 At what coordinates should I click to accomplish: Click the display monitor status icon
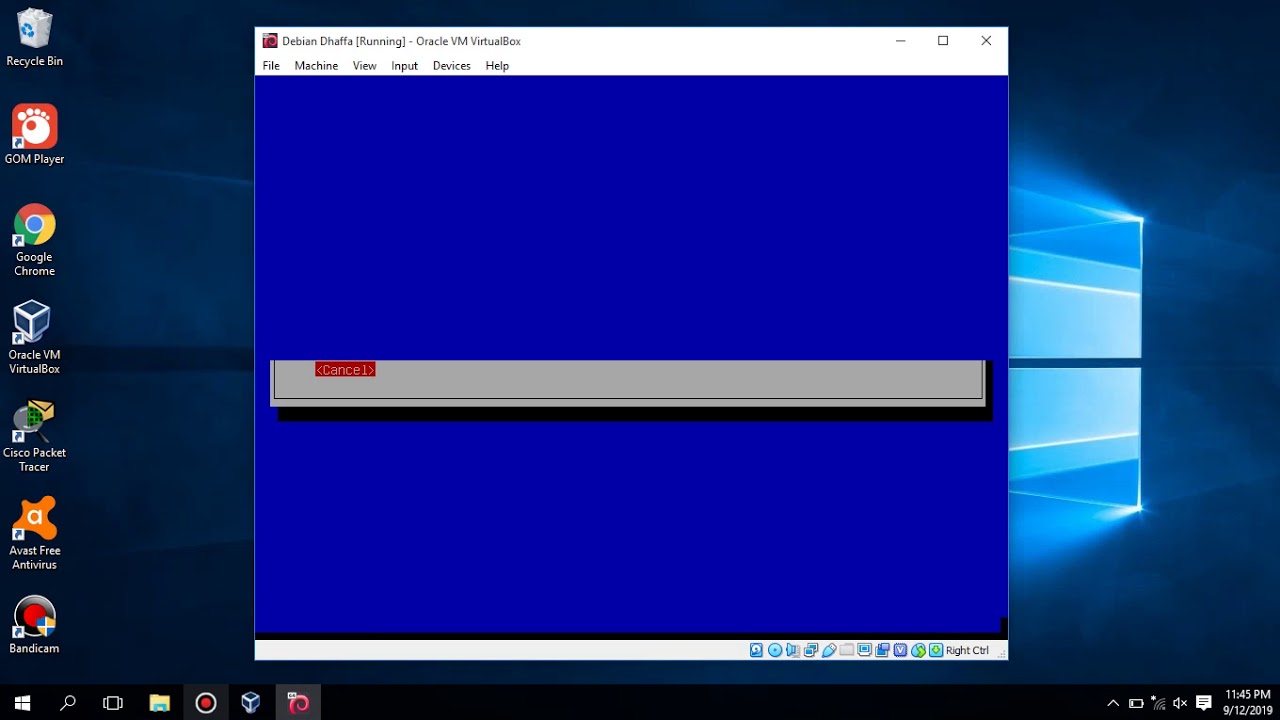pyautogui.click(x=865, y=650)
